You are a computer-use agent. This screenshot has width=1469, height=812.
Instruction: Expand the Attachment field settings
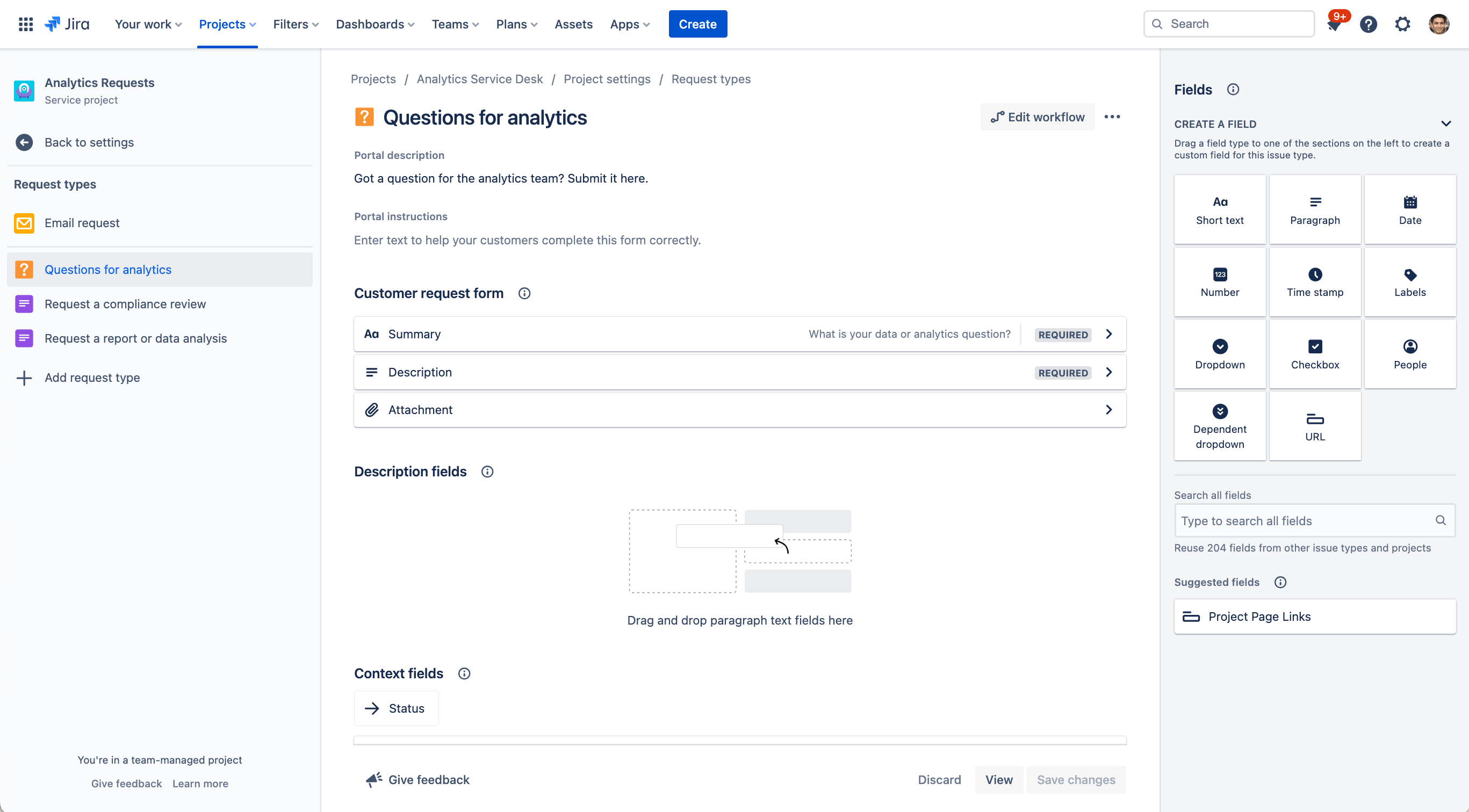click(1108, 409)
